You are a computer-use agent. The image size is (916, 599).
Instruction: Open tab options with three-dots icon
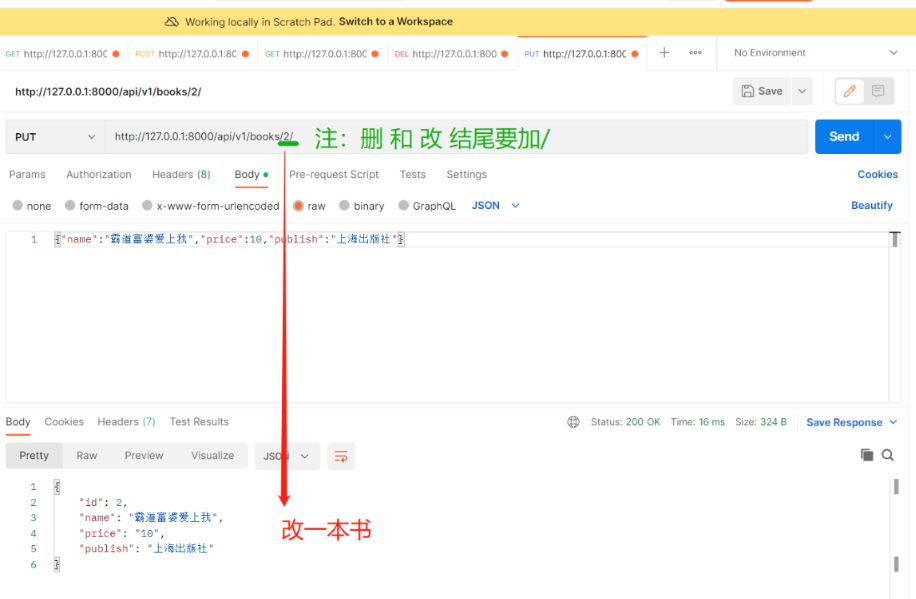(x=695, y=53)
